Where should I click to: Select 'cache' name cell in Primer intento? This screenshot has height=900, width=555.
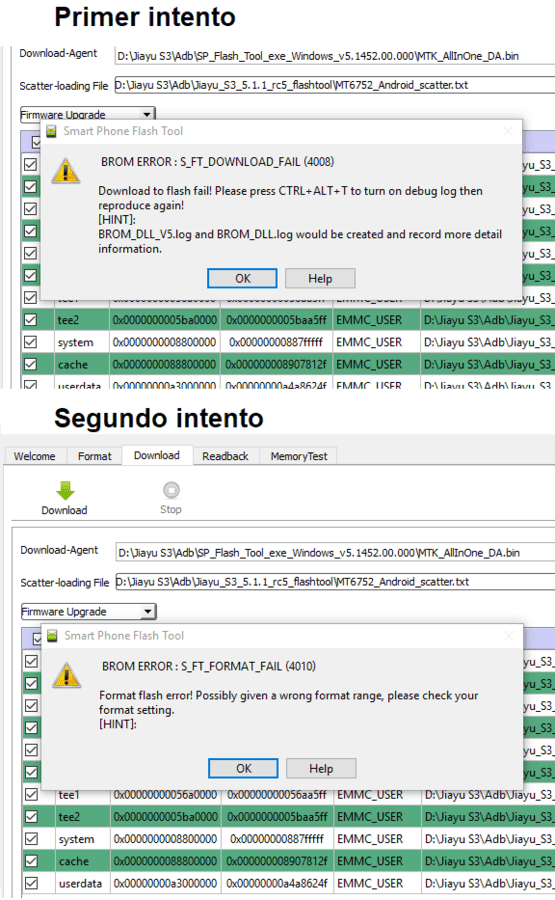[x=80, y=364]
